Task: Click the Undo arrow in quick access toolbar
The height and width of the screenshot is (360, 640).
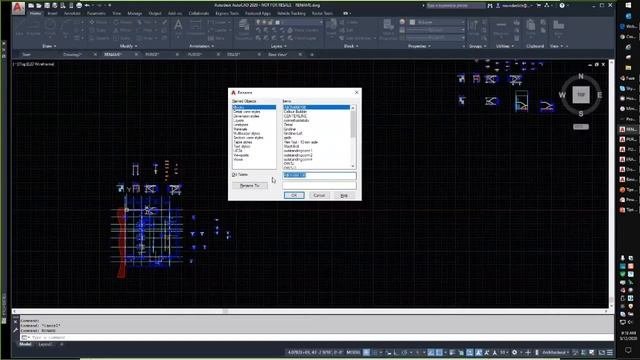Action: (x=87, y=5)
